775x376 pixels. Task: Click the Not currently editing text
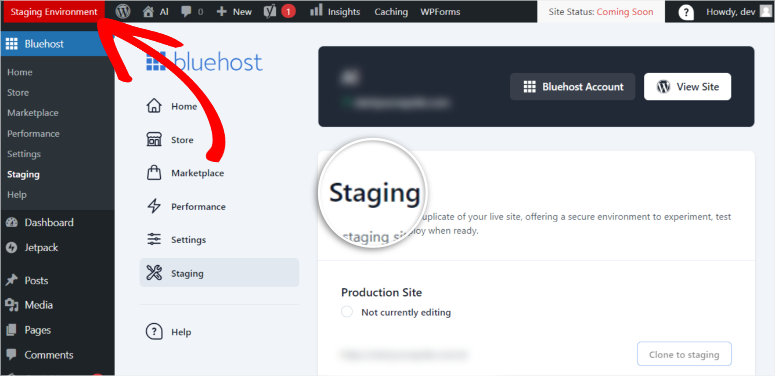[x=406, y=312]
